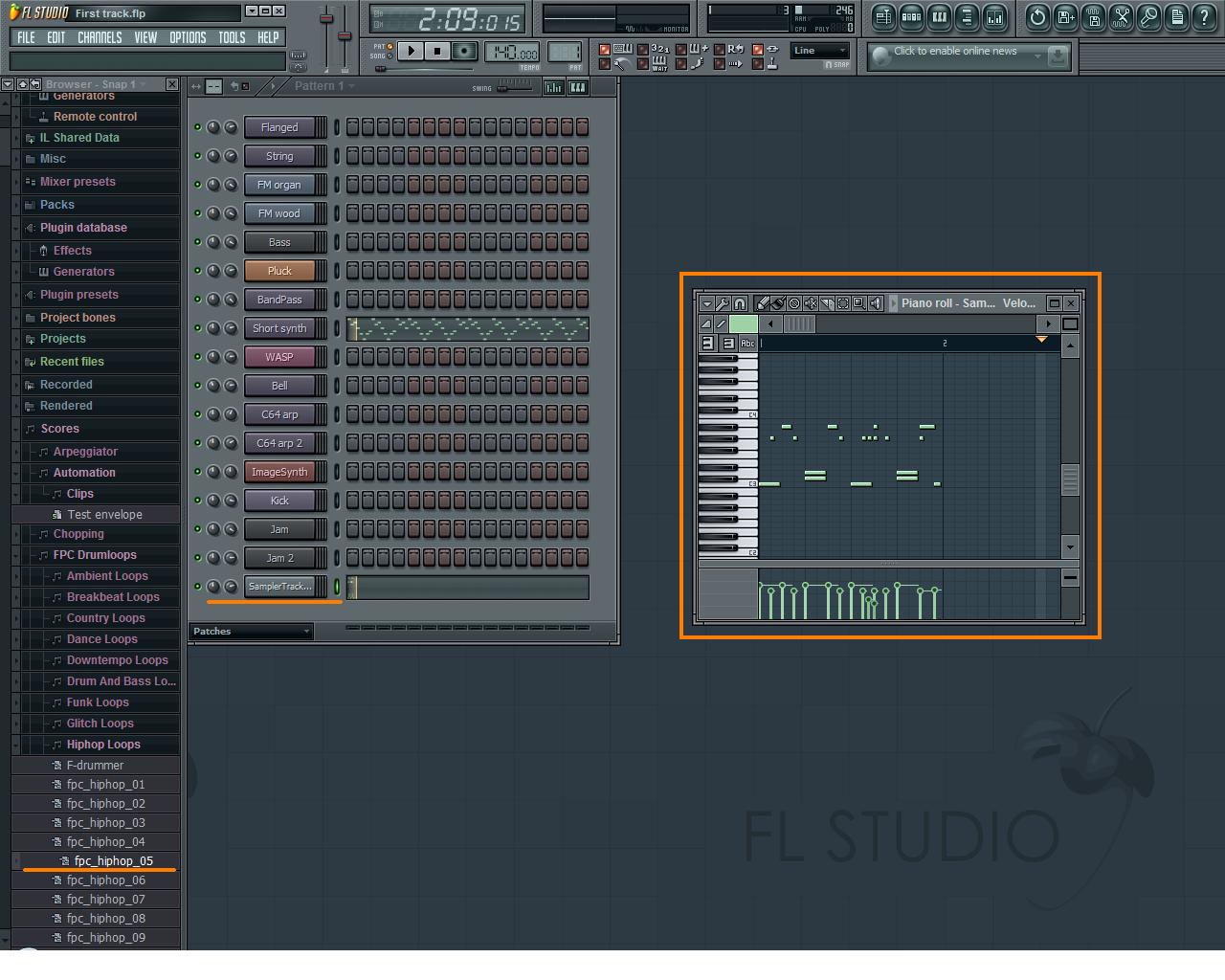1225x980 pixels.
Task: Click the Abc note labels icon in Piano roll
Action: pos(747,344)
